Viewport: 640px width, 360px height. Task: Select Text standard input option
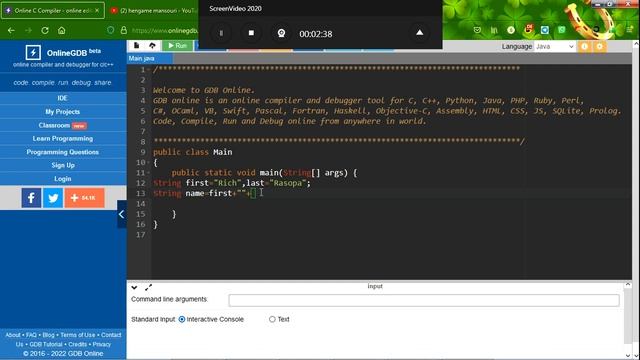[272, 319]
